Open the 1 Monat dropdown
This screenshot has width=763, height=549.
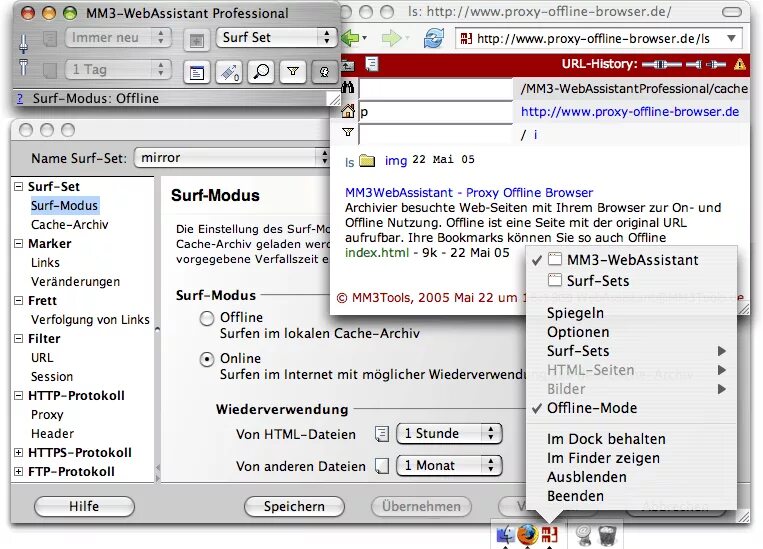(449, 465)
